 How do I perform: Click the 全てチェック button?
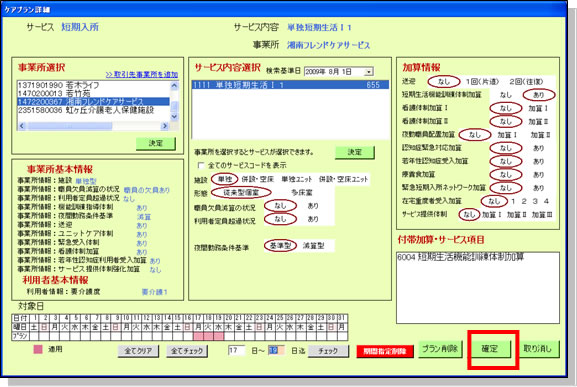(x=187, y=351)
